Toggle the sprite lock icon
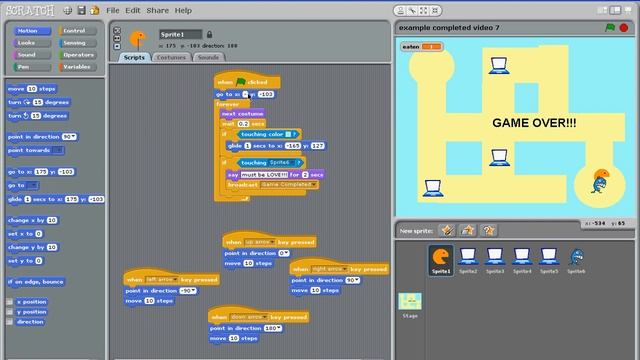 click(209, 34)
